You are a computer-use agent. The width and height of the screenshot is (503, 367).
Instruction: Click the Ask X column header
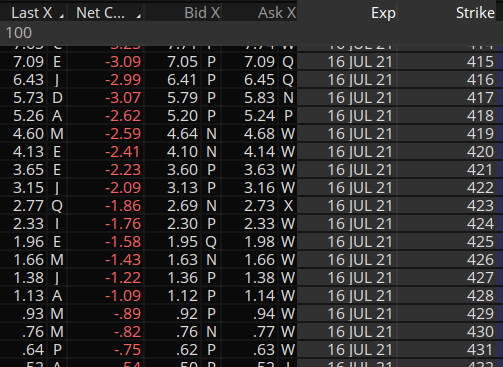click(277, 13)
